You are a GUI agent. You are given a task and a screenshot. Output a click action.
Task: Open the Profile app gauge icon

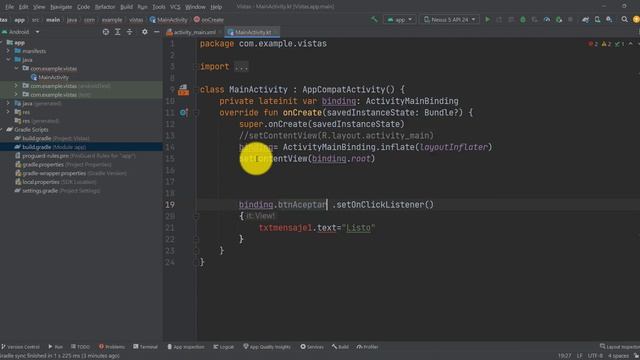[547, 20]
